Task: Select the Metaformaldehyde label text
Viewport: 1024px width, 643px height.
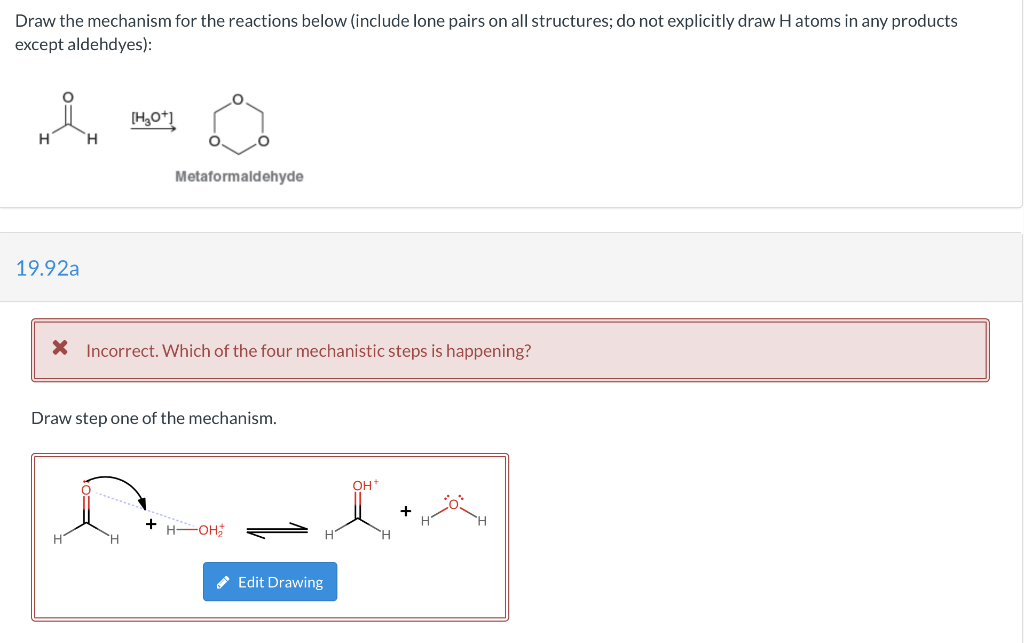Action: pos(239,176)
